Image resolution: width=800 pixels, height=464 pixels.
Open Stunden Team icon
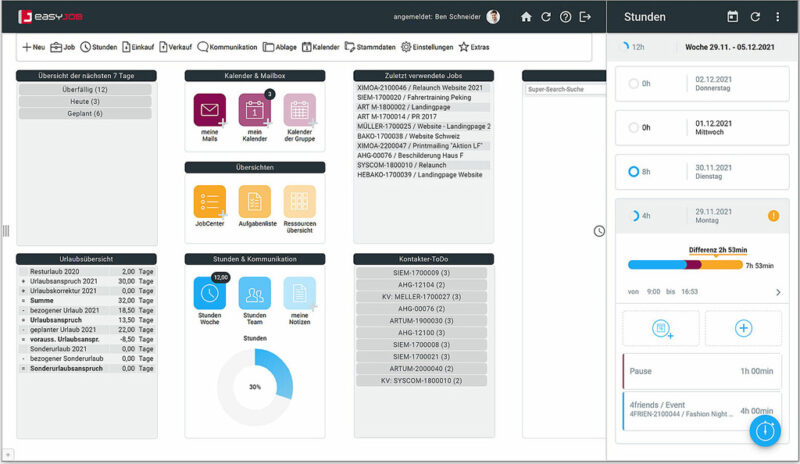[255, 294]
